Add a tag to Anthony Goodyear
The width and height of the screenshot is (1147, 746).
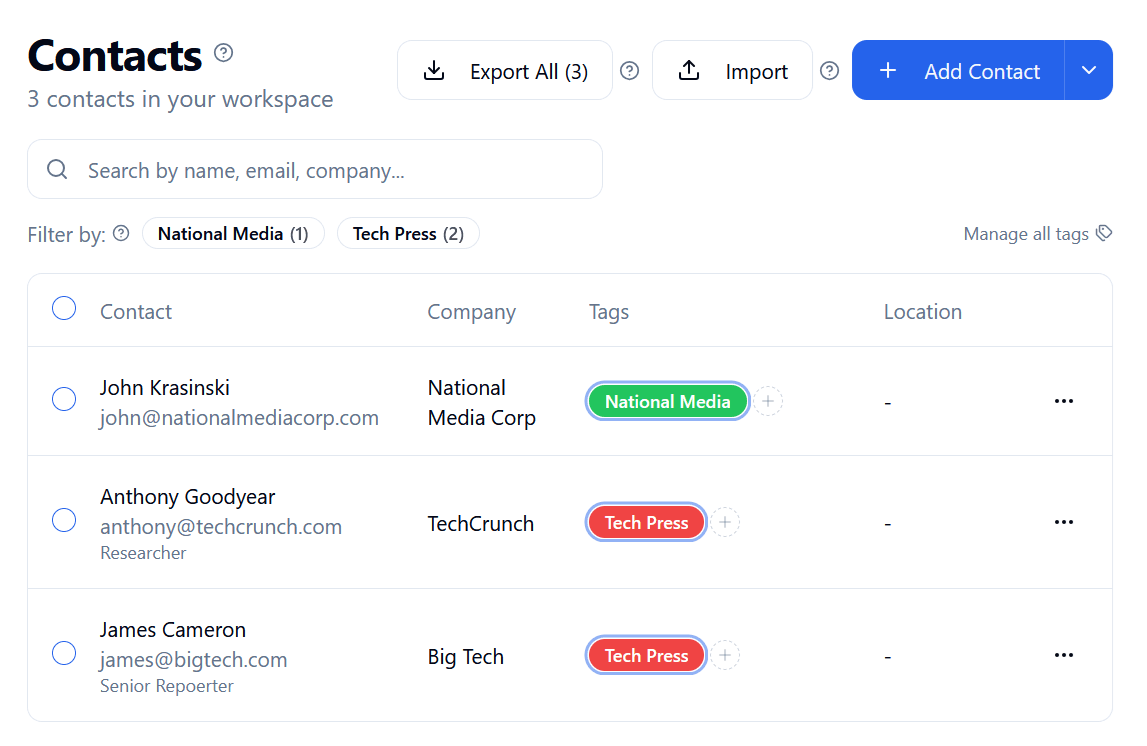(725, 521)
